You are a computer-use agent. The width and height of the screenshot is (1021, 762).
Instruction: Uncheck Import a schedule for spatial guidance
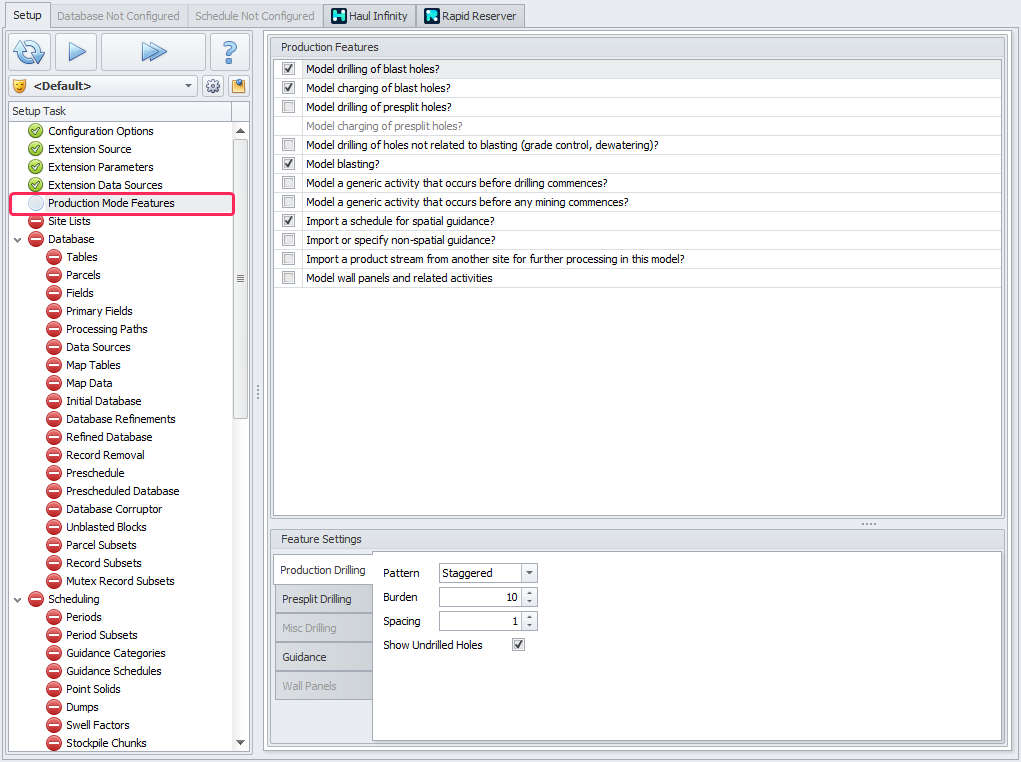[x=288, y=221]
